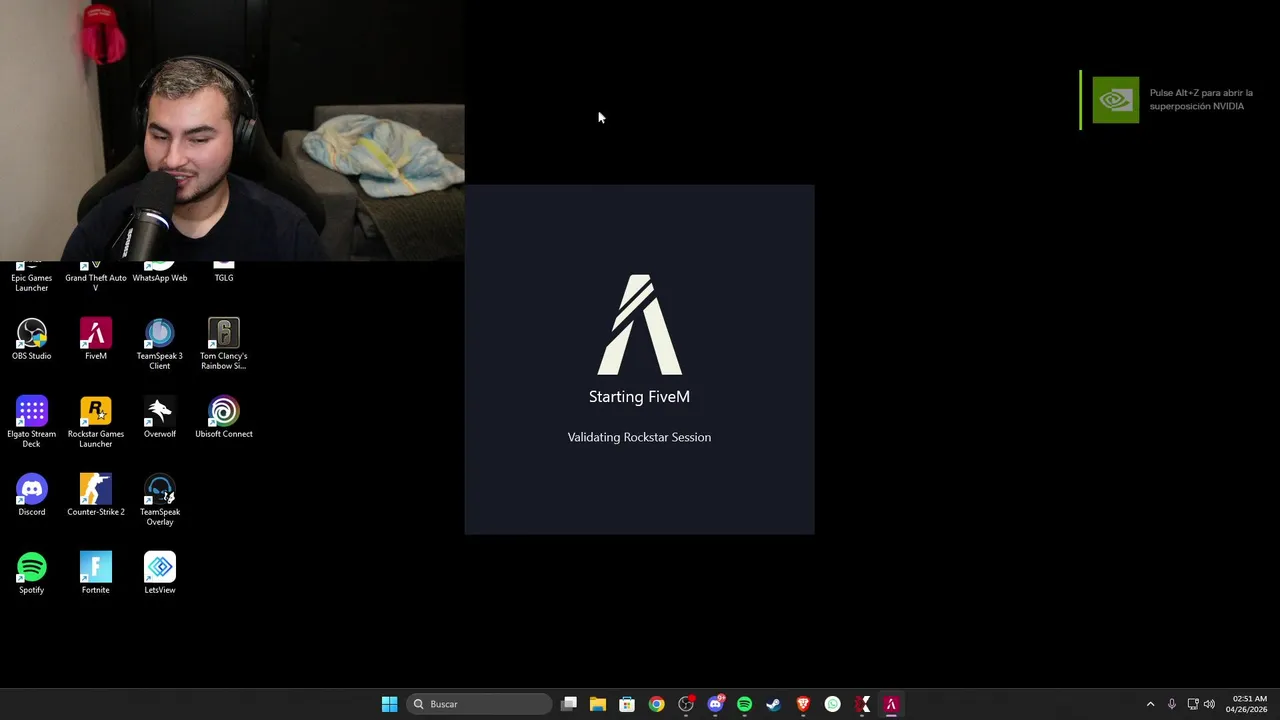Click the WhatsApp Web desktop label
This screenshot has width=1280, height=720.
click(160, 278)
